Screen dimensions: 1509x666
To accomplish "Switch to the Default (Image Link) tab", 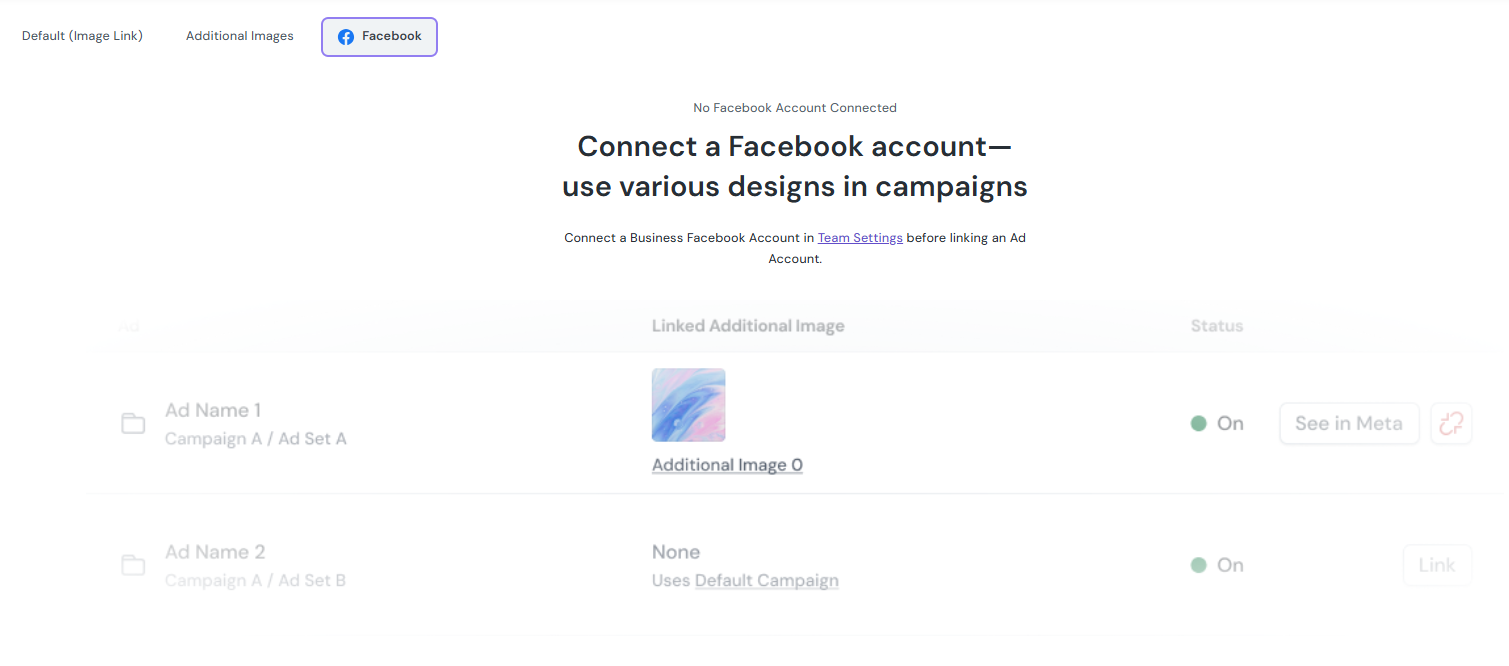I will (x=82, y=36).
